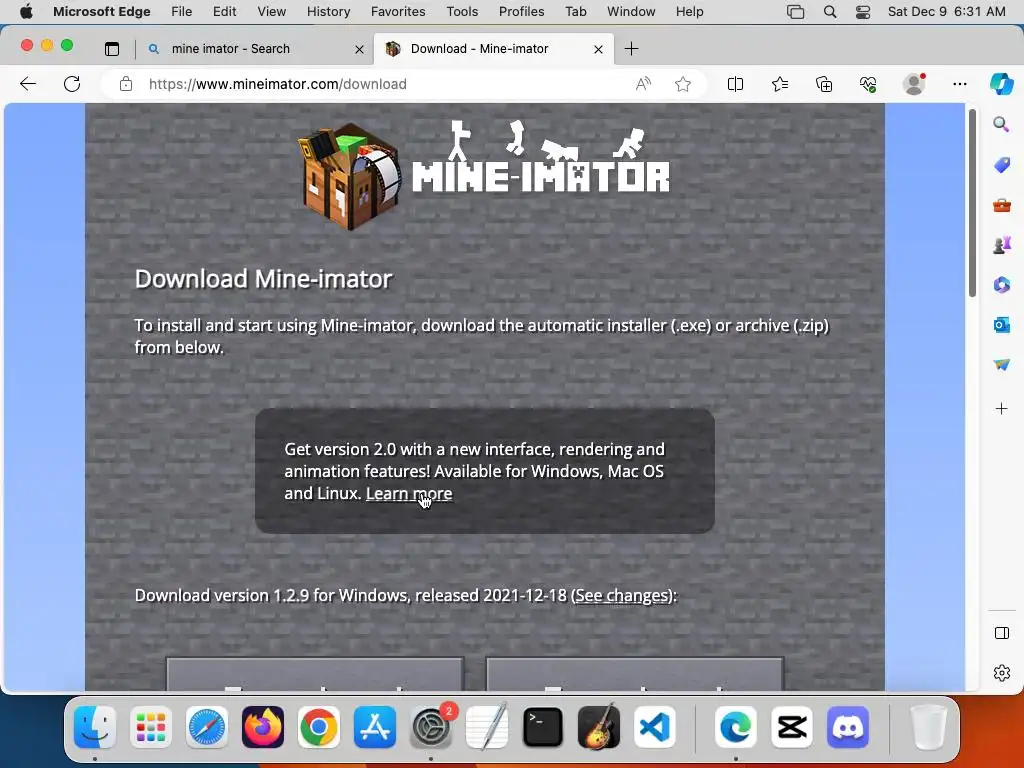Close the mine imator - Search tab
This screenshot has width=1024, height=768.
click(359, 49)
